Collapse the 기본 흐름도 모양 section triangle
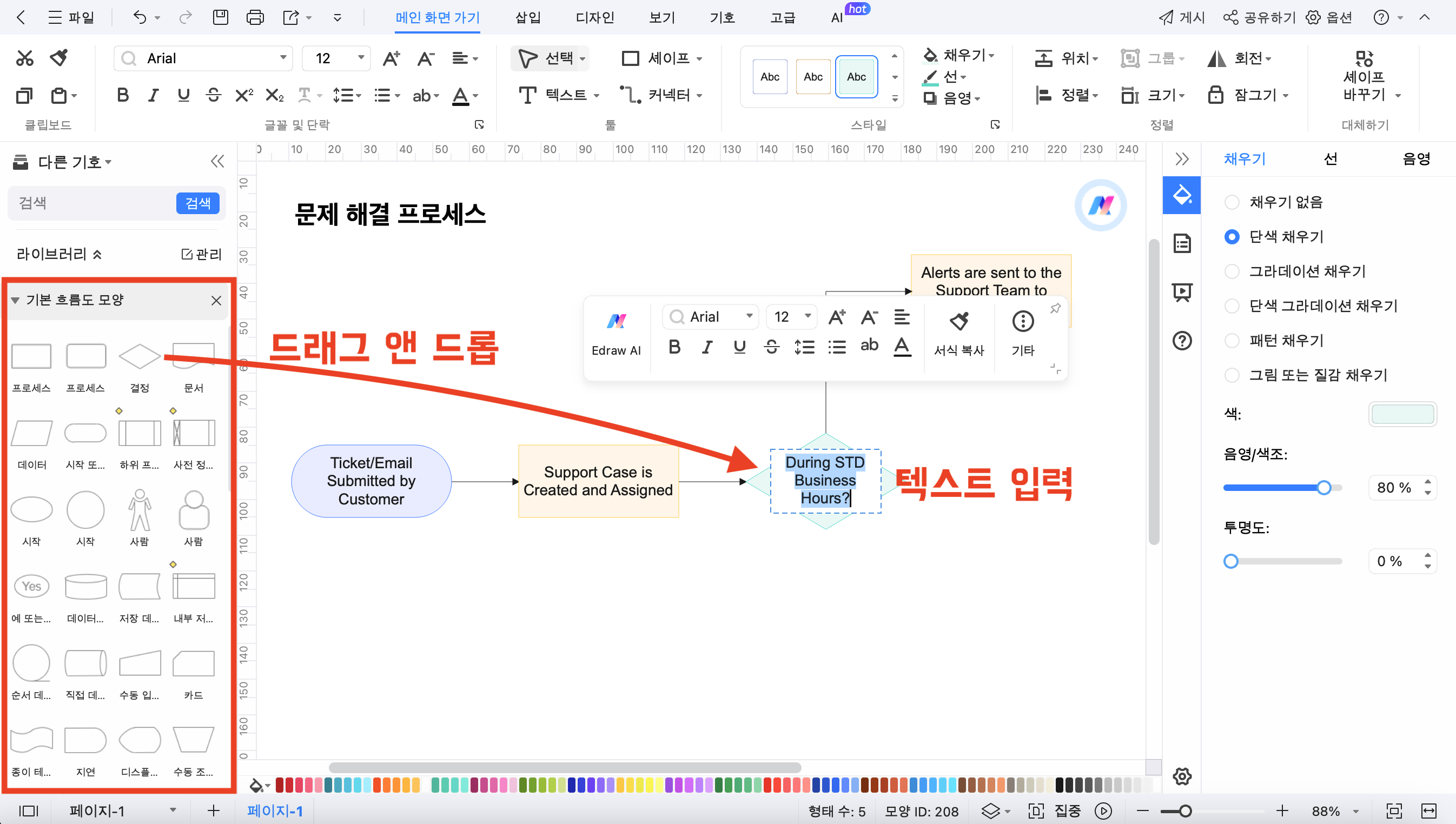The width and height of the screenshot is (1456, 824). pos(15,300)
